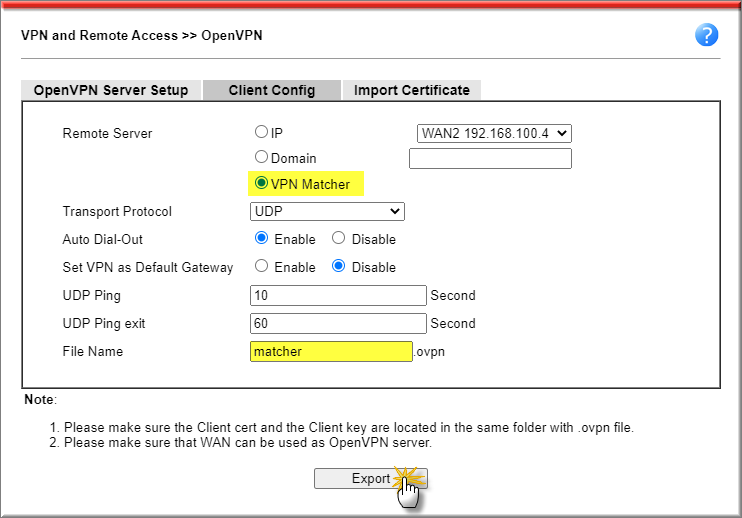This screenshot has width=742, height=518.
Task: Open the WAN2 192.168.100.4 dropdown
Action: [x=494, y=133]
